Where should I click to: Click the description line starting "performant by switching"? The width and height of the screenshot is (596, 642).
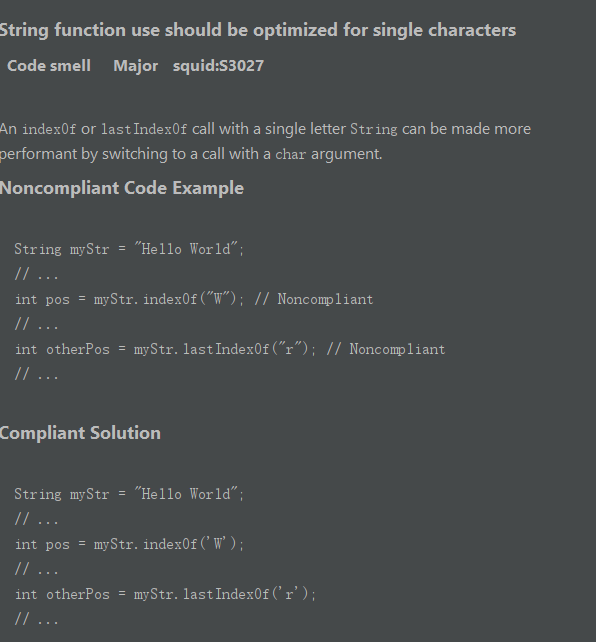coord(191,154)
